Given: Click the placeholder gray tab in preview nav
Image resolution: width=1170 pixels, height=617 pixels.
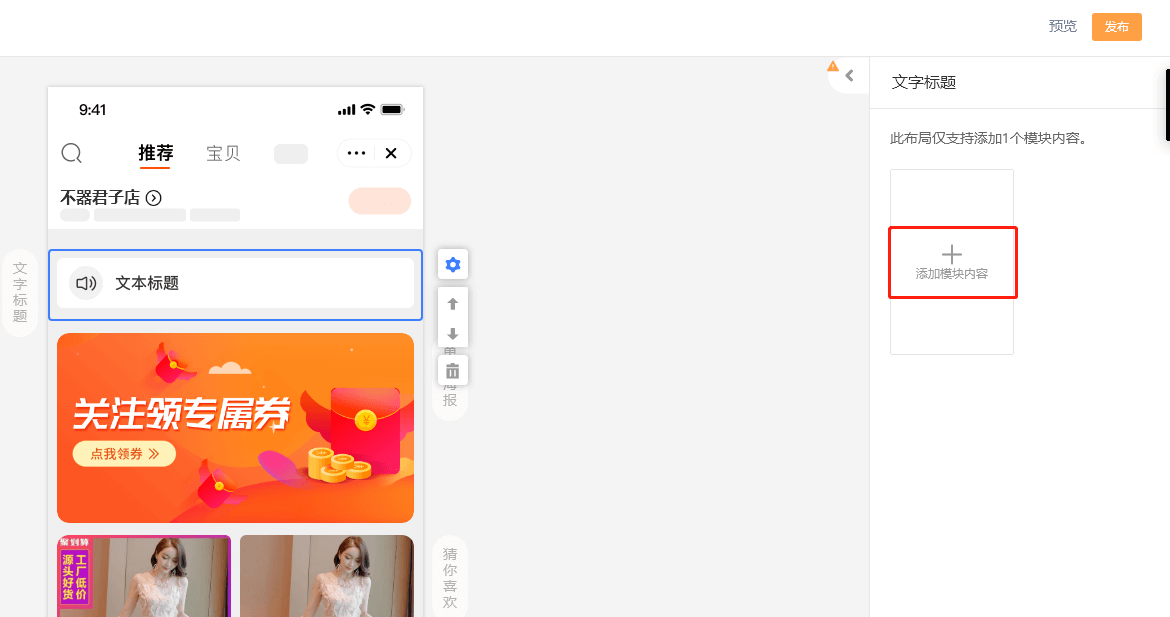Looking at the screenshot, I should tap(291, 154).
